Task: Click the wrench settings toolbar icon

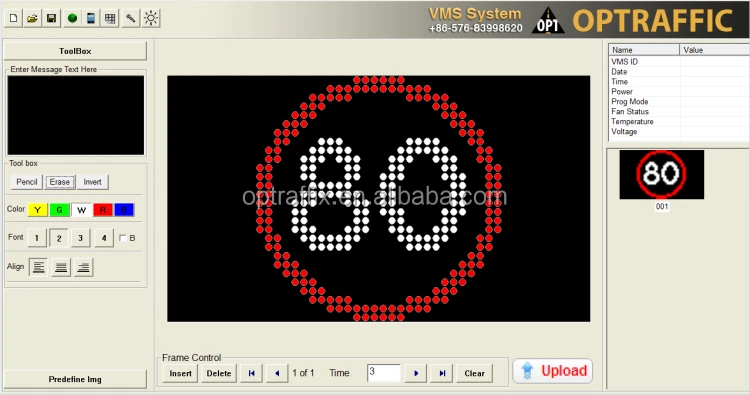Action: (x=131, y=19)
